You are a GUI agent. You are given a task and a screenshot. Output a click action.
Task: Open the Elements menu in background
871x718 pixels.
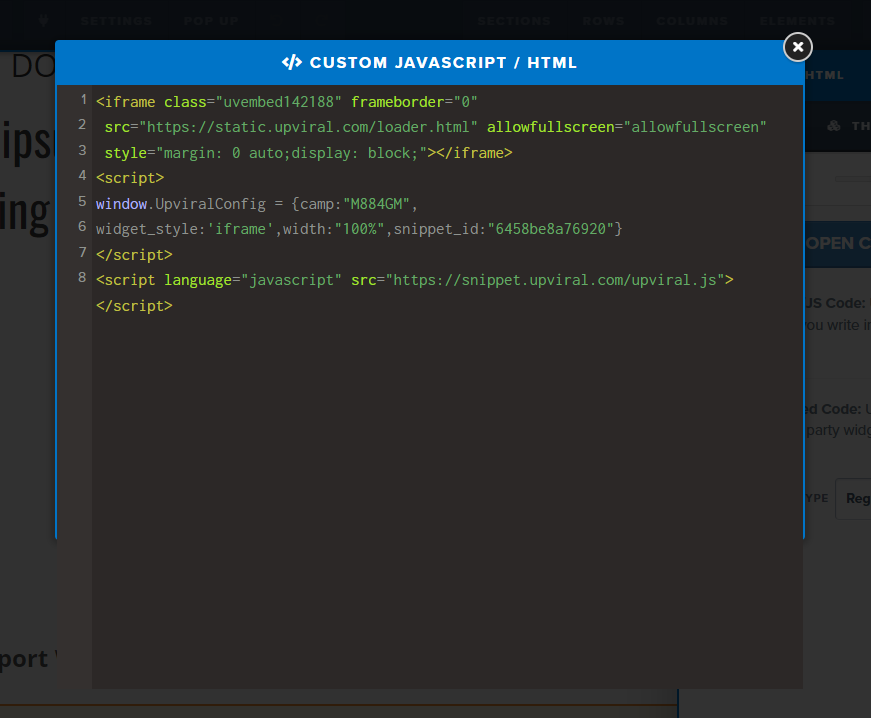coord(798,21)
